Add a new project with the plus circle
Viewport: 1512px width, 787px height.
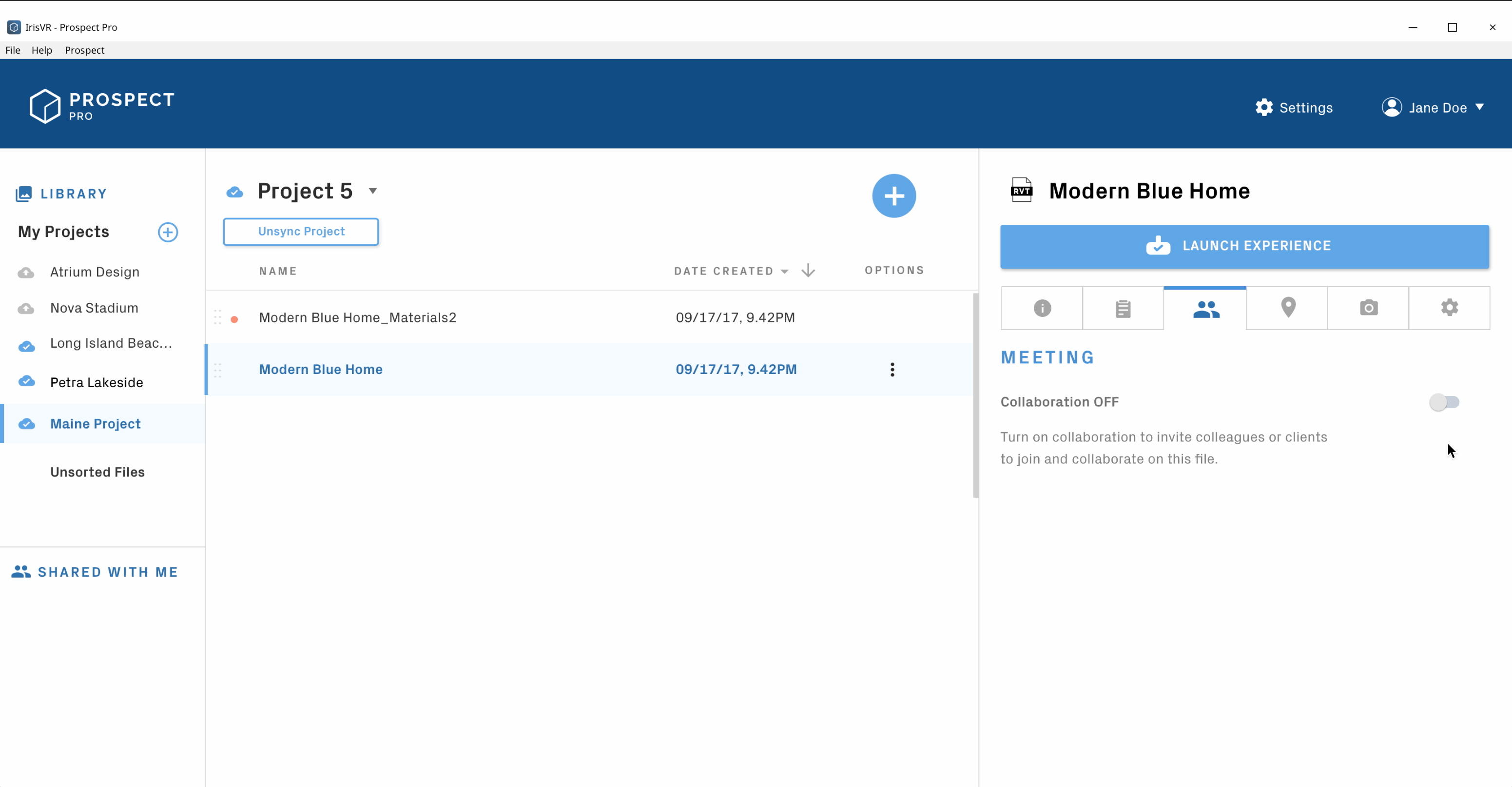coord(168,232)
